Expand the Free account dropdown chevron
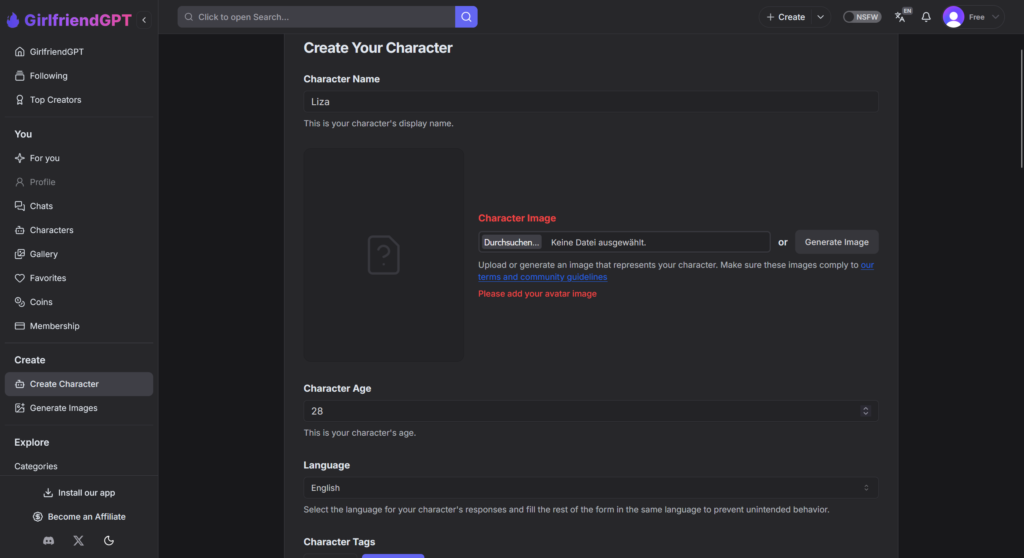Viewport: 1024px width, 558px height. point(995,17)
